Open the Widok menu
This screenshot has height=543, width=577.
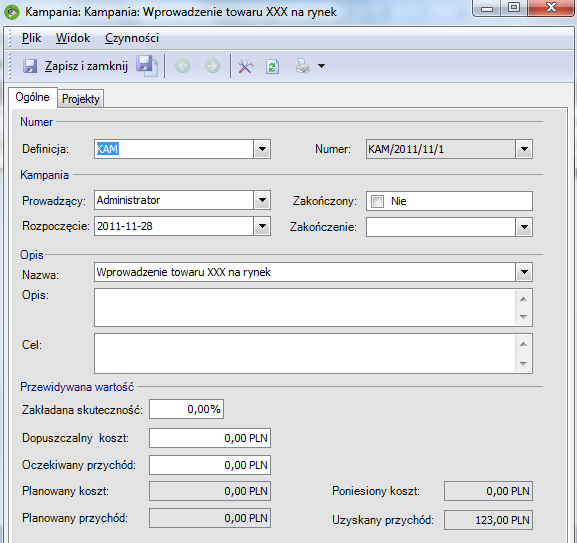click(x=73, y=38)
